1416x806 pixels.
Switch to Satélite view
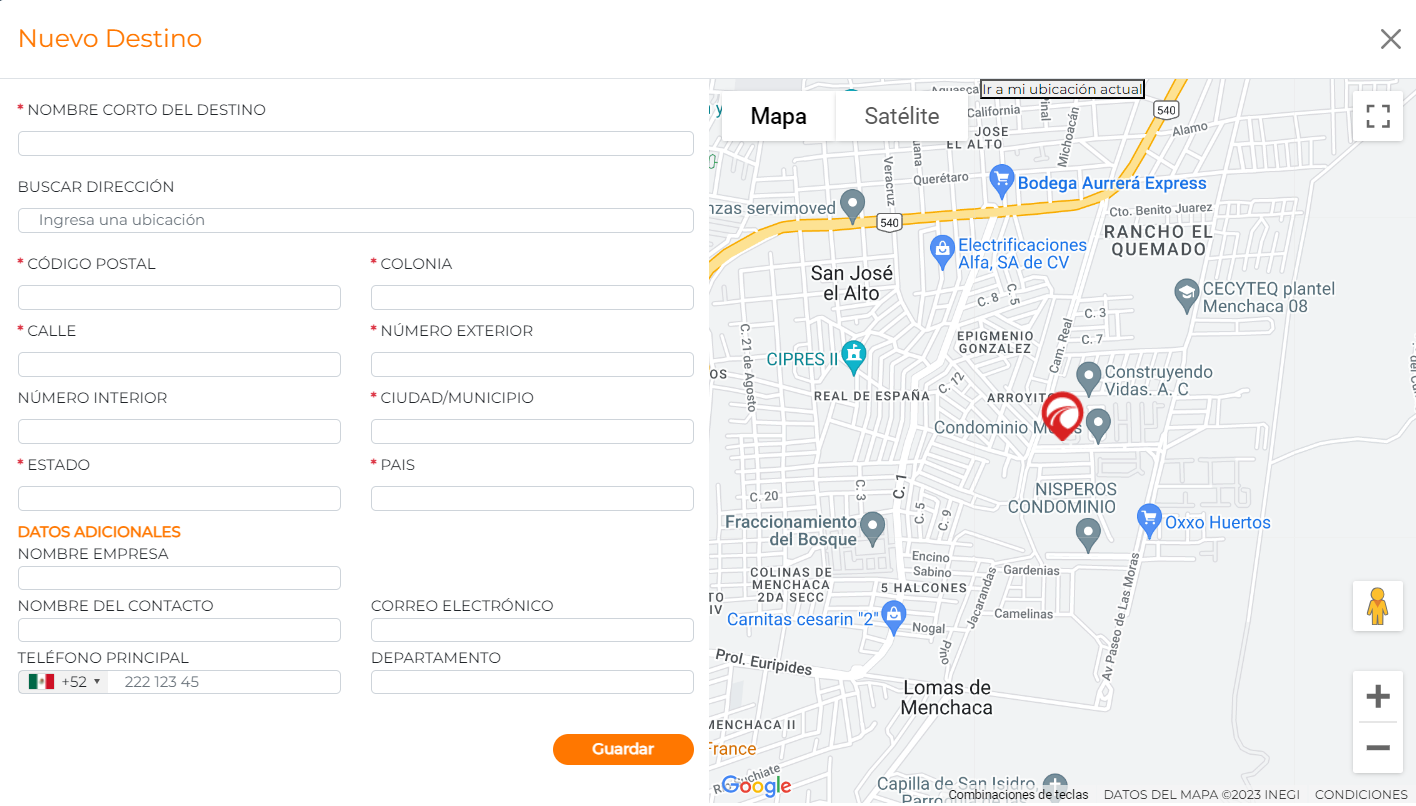[x=901, y=116]
